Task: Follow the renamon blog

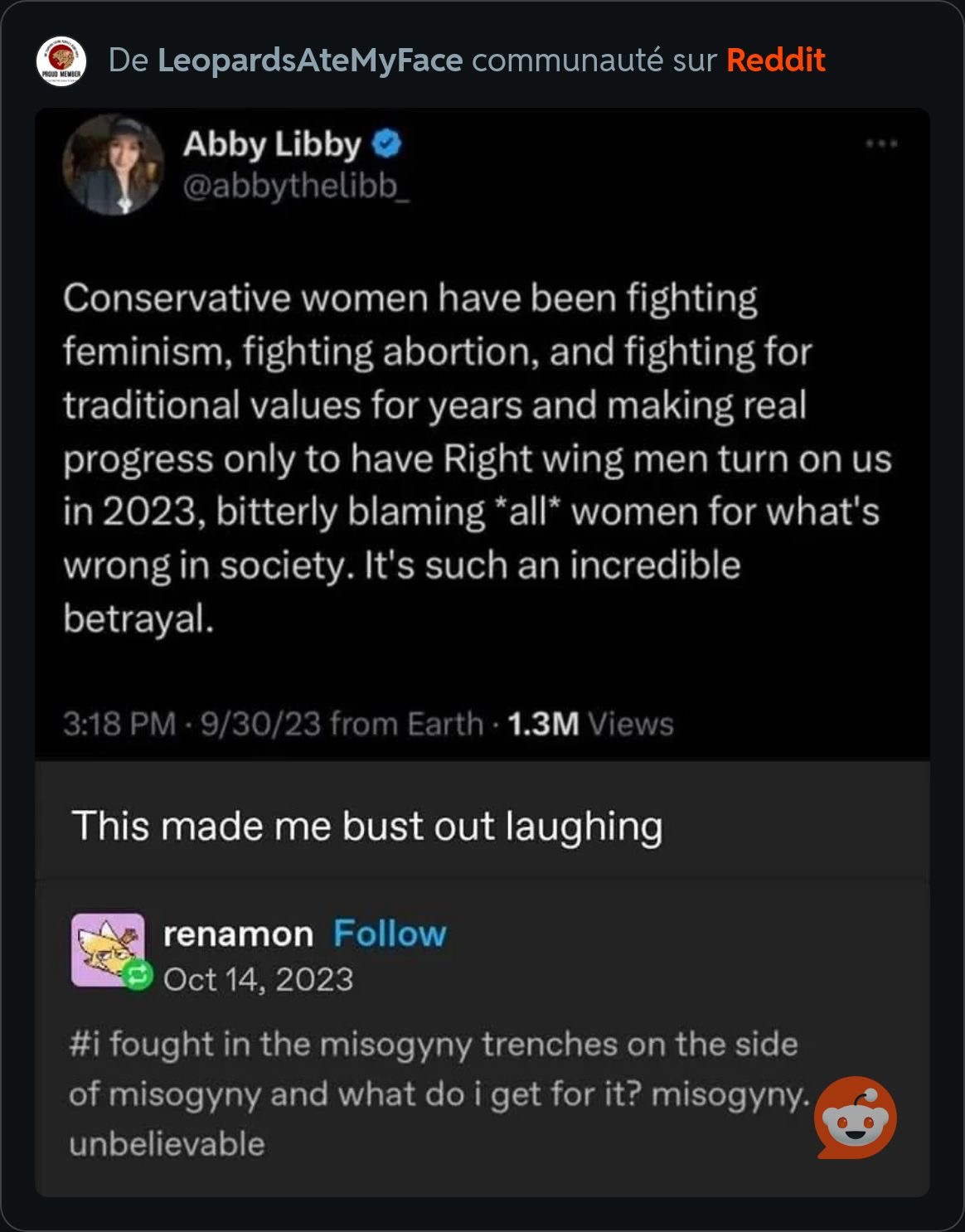Action: 390,934
